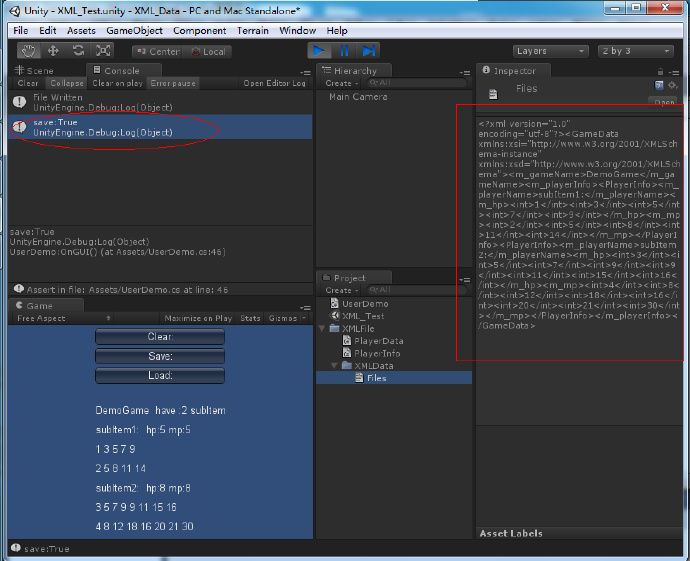Select the Inspector tab
This screenshot has height=561, width=690.
click(x=513, y=70)
